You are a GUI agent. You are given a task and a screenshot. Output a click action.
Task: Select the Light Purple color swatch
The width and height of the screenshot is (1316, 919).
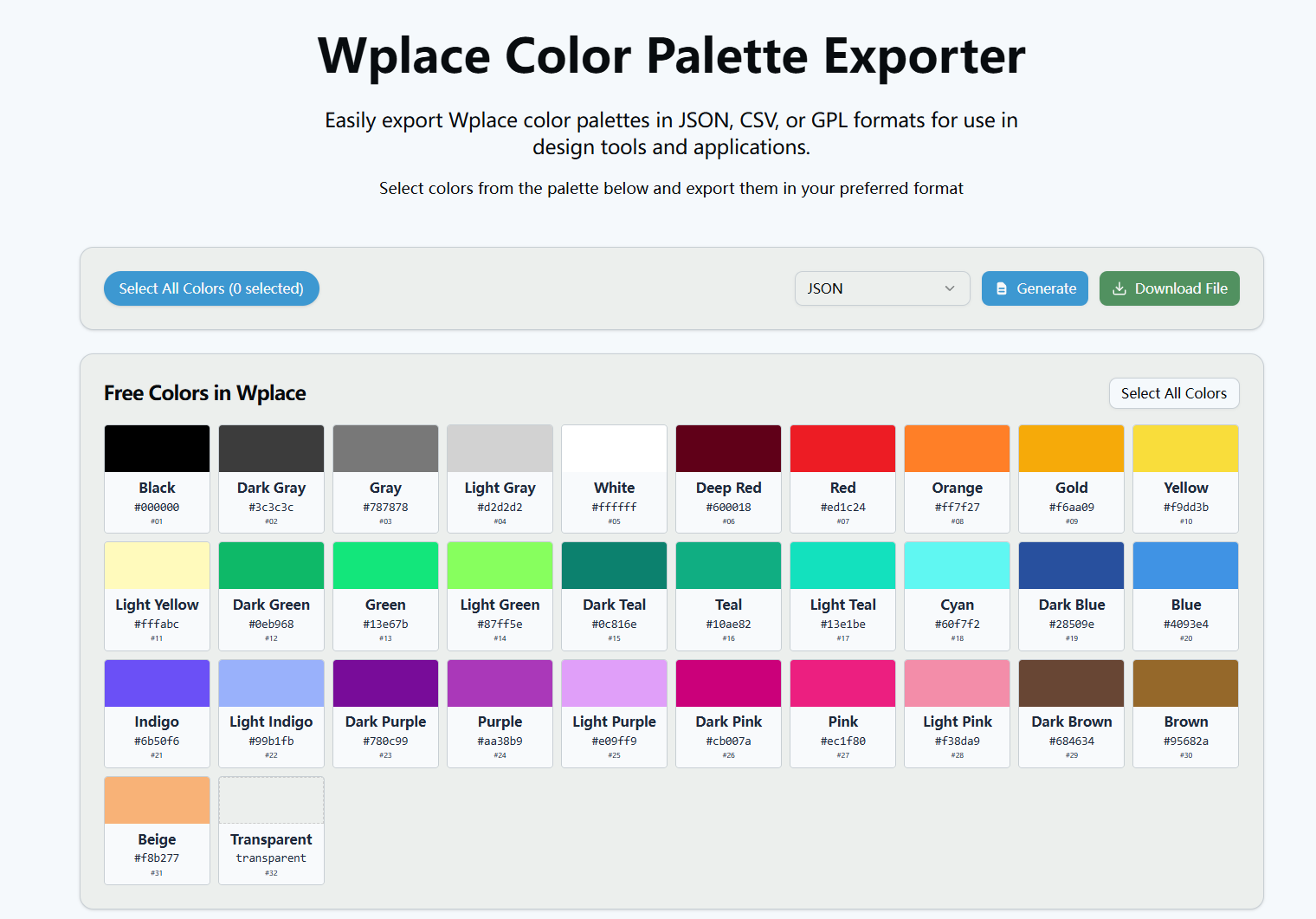614,682
